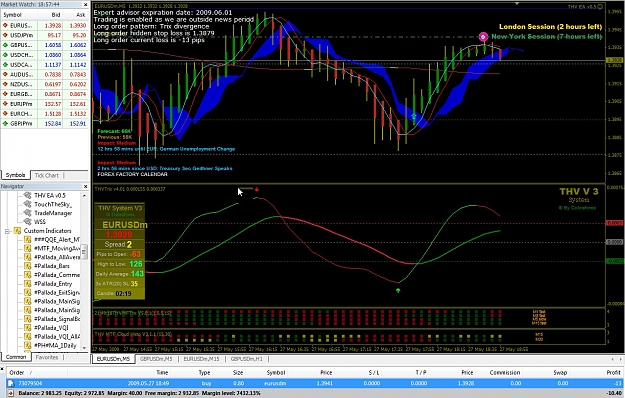Collapse the Custom Indicators tree node
The height and width of the screenshot is (398, 625).
(7, 231)
